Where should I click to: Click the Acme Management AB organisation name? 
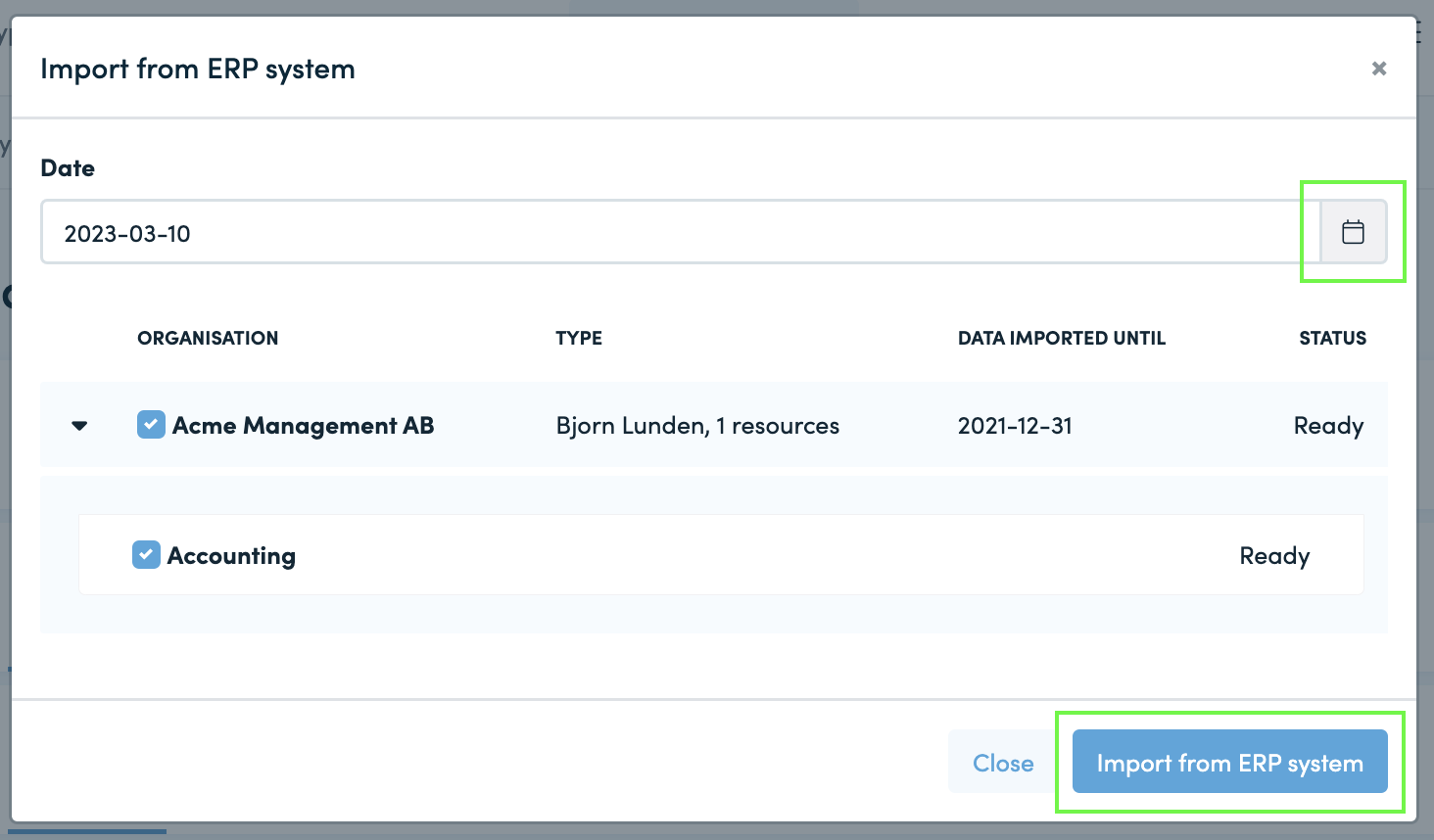pos(304,426)
